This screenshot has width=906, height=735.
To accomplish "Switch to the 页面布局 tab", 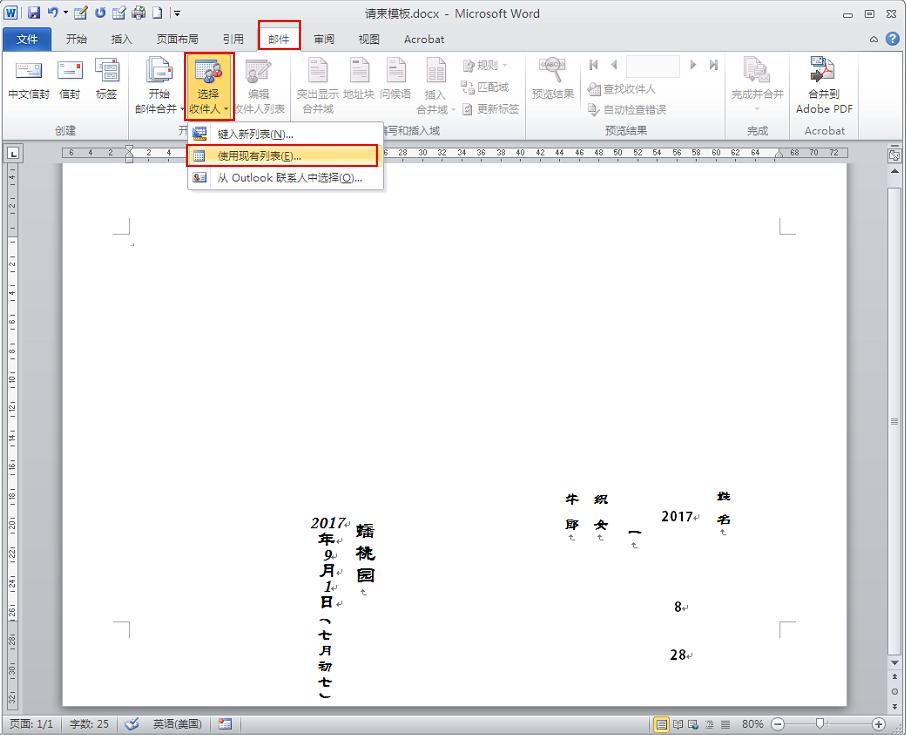I will (177, 39).
